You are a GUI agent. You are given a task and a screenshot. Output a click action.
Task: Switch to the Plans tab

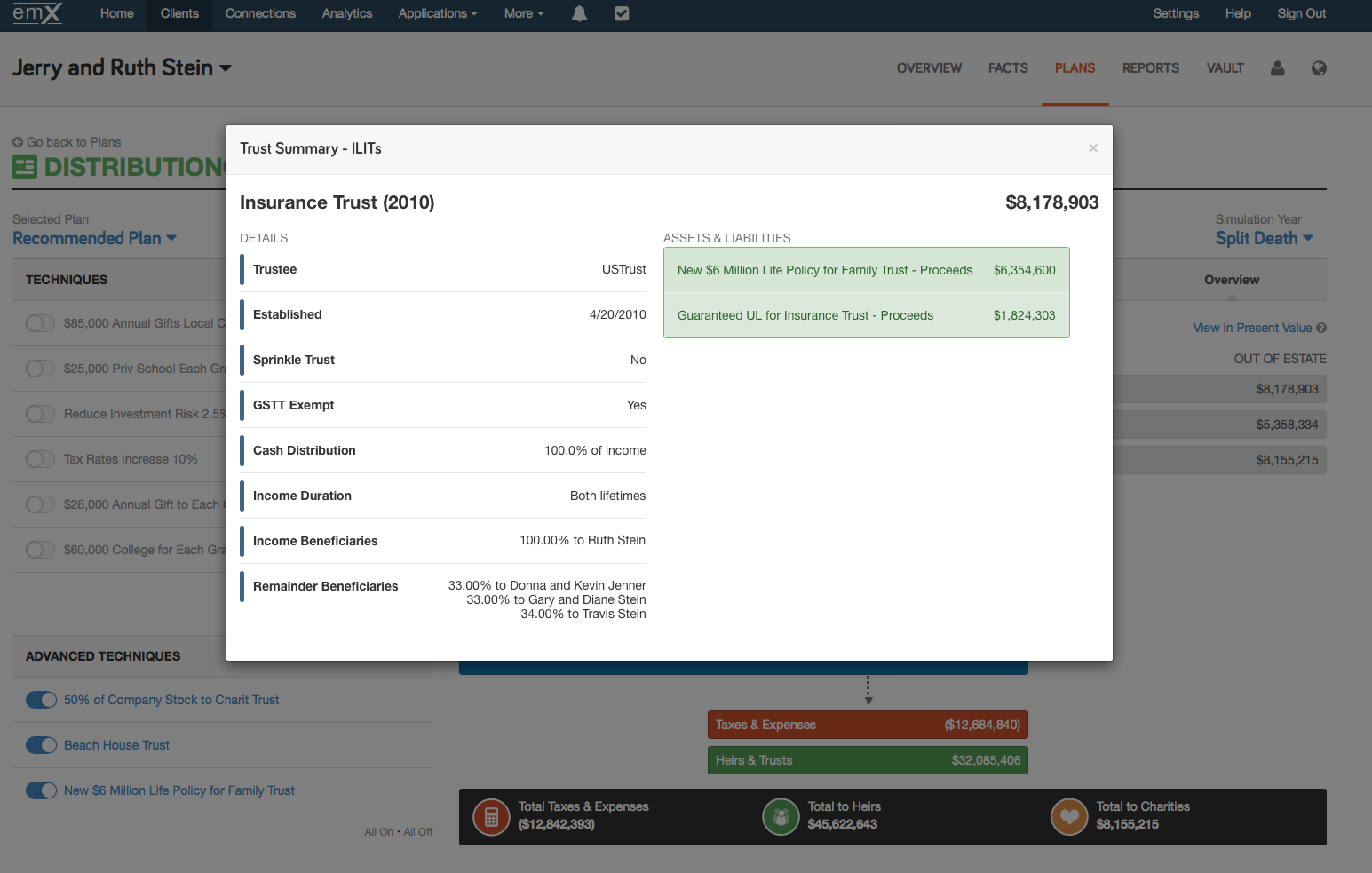click(1075, 68)
